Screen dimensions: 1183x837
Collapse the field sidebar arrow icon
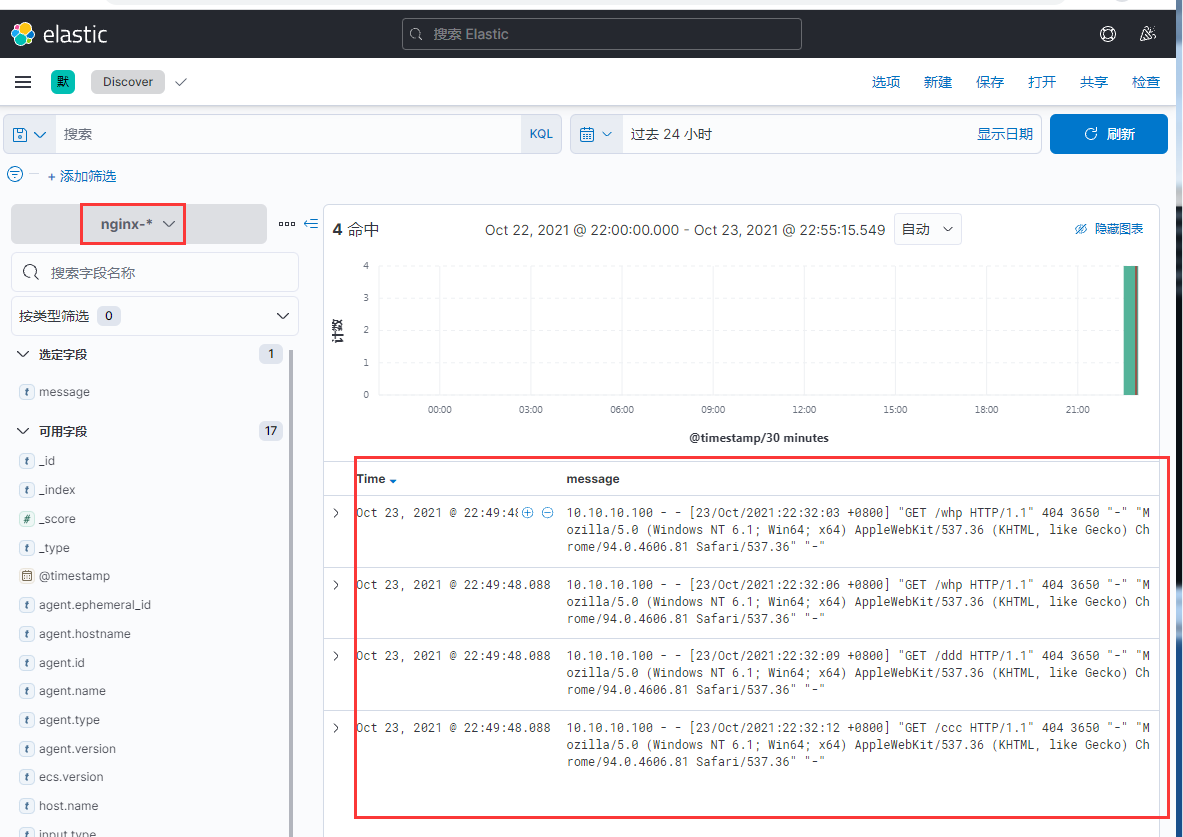click(x=311, y=223)
